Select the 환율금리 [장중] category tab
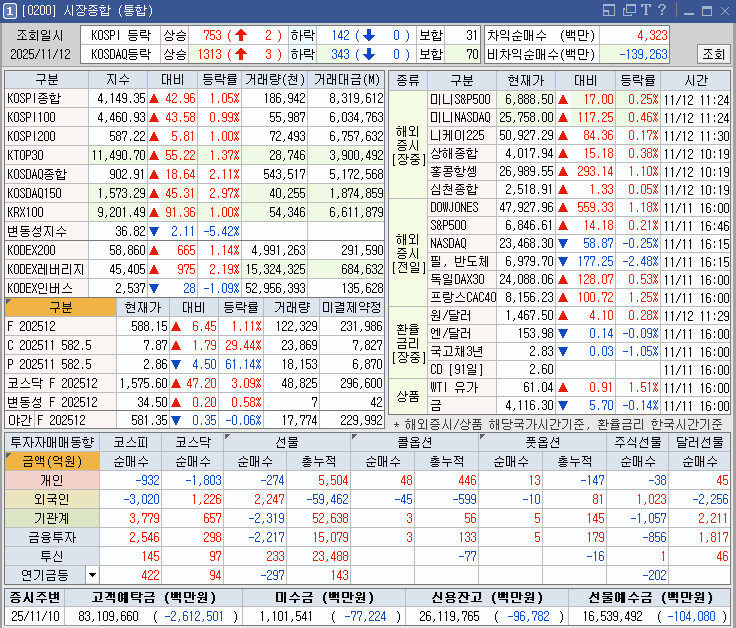 click(x=408, y=342)
